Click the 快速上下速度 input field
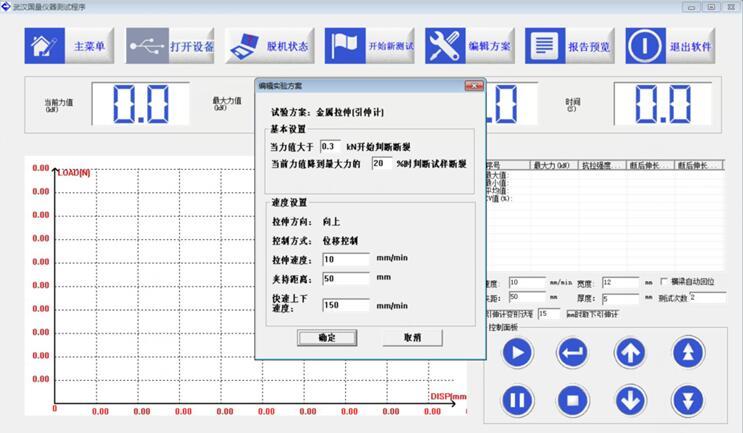743x433 pixels. 346,305
